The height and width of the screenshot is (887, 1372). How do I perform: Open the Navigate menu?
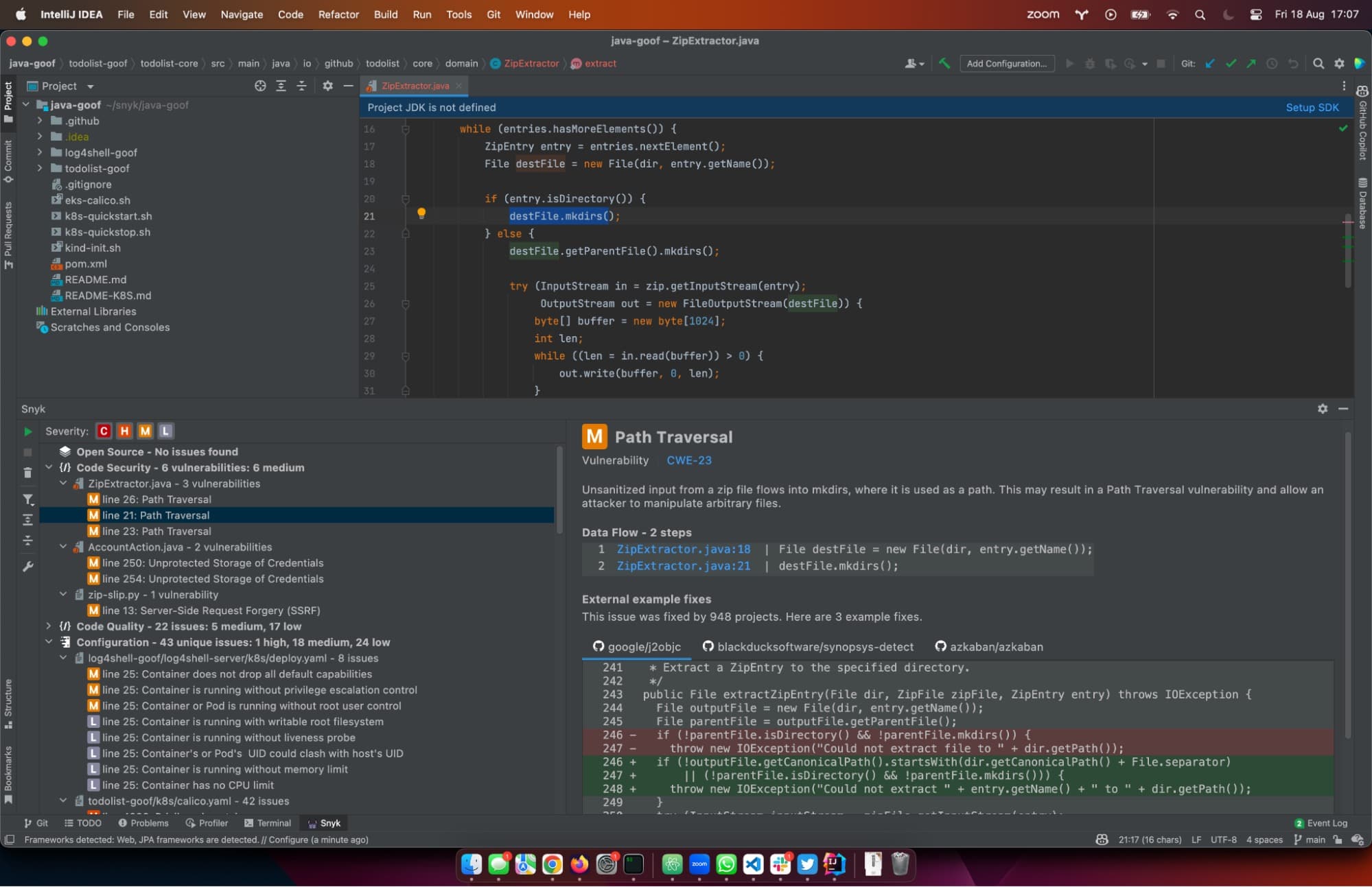click(x=242, y=14)
